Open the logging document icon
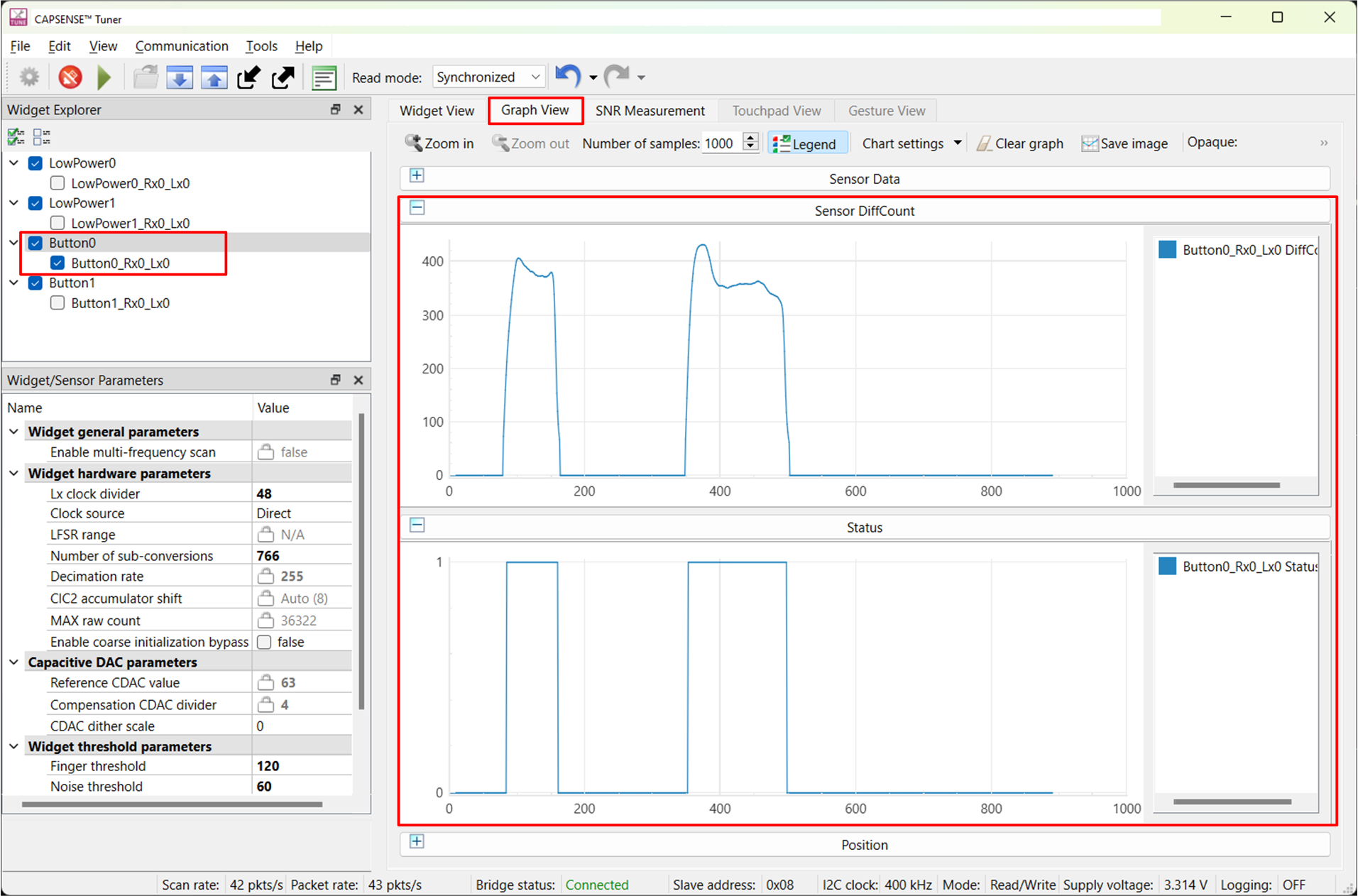The height and width of the screenshot is (896, 1358). click(324, 77)
